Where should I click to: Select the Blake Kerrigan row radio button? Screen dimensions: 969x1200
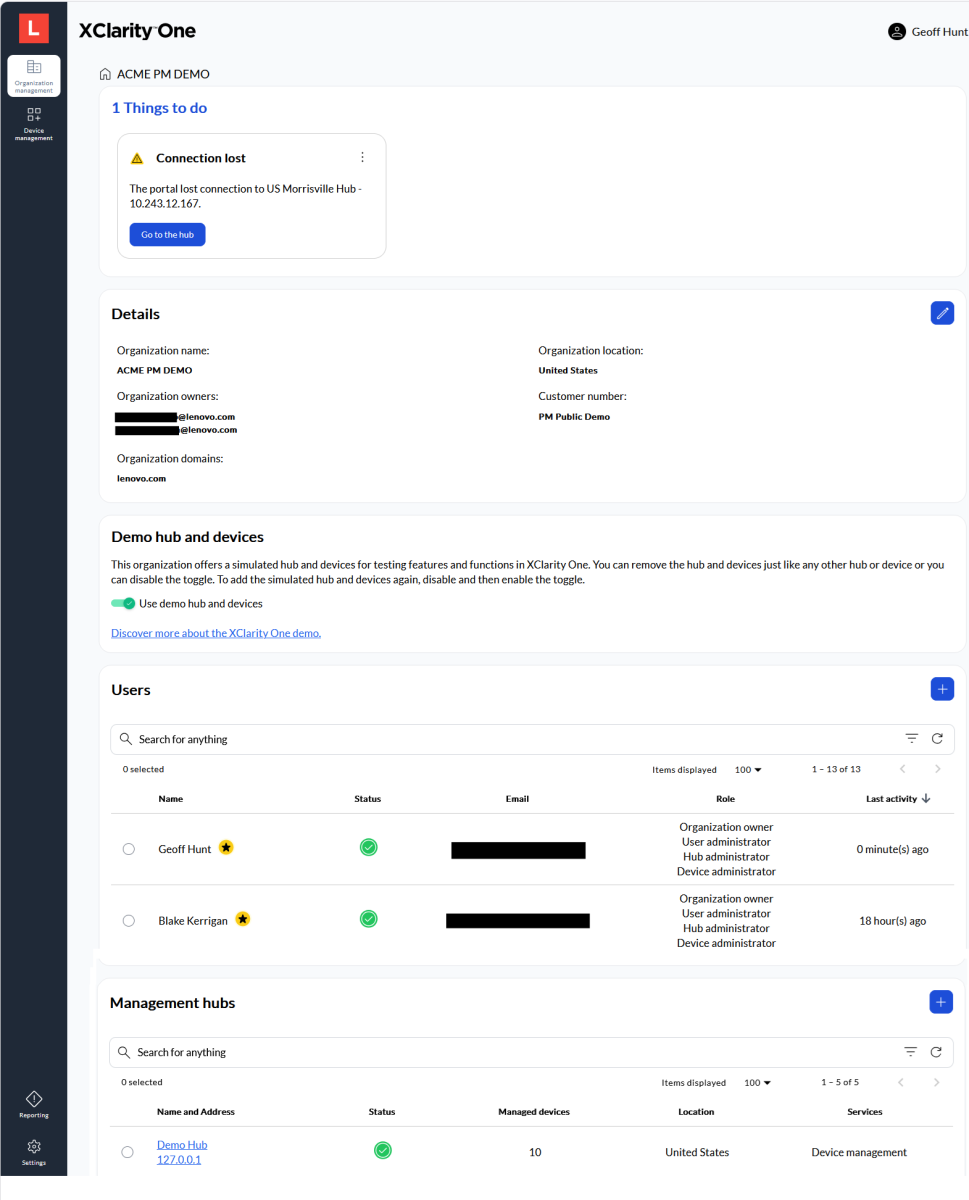[128, 921]
